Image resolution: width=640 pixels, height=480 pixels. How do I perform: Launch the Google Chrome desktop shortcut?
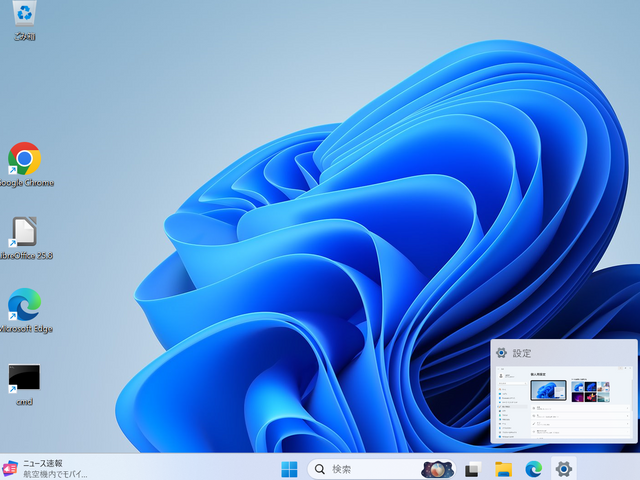click(24, 159)
